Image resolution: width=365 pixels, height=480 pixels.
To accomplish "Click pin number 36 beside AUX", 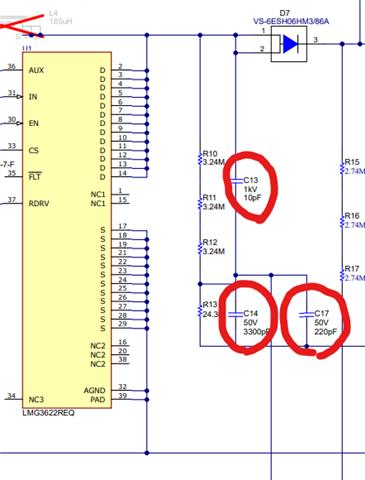I will [x=12, y=66].
